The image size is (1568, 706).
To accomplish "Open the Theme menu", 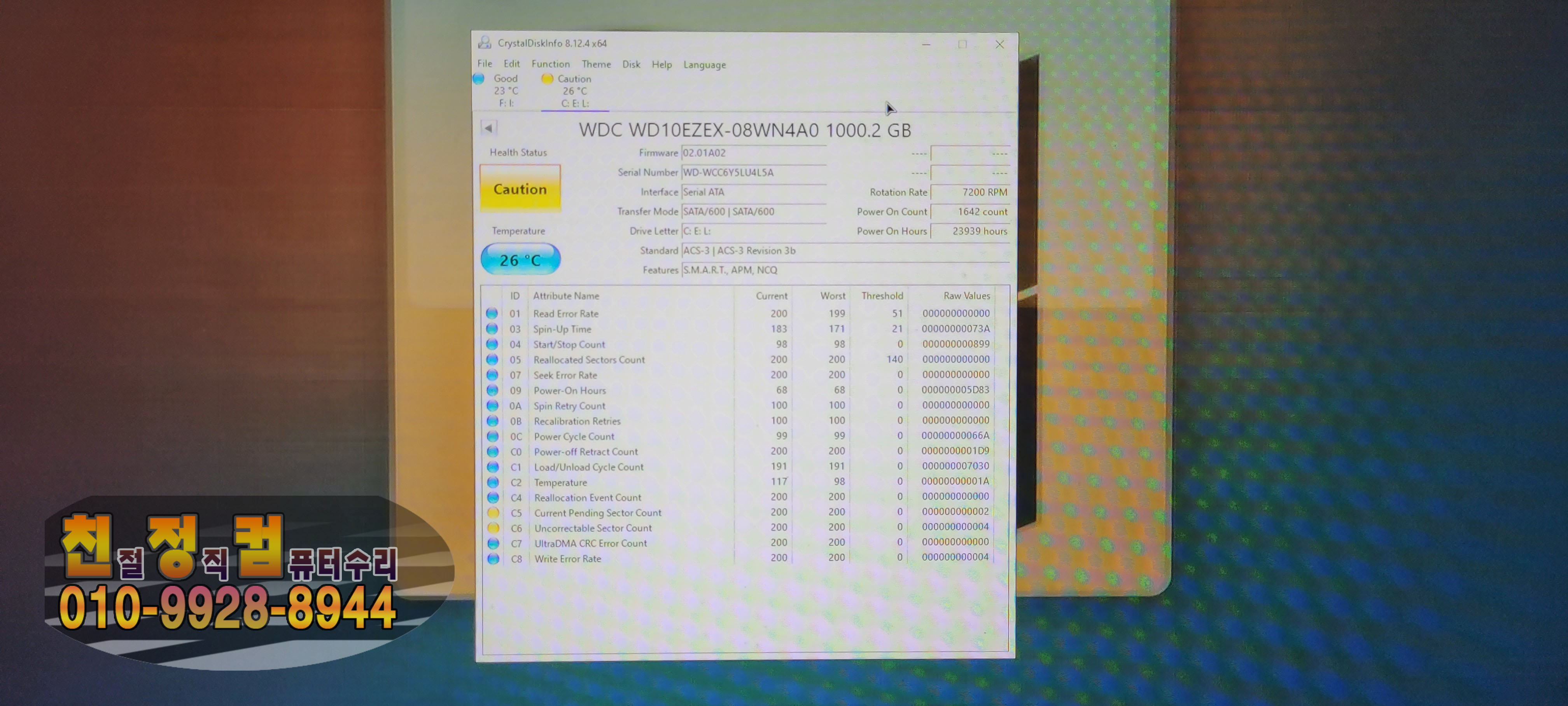I will [596, 64].
